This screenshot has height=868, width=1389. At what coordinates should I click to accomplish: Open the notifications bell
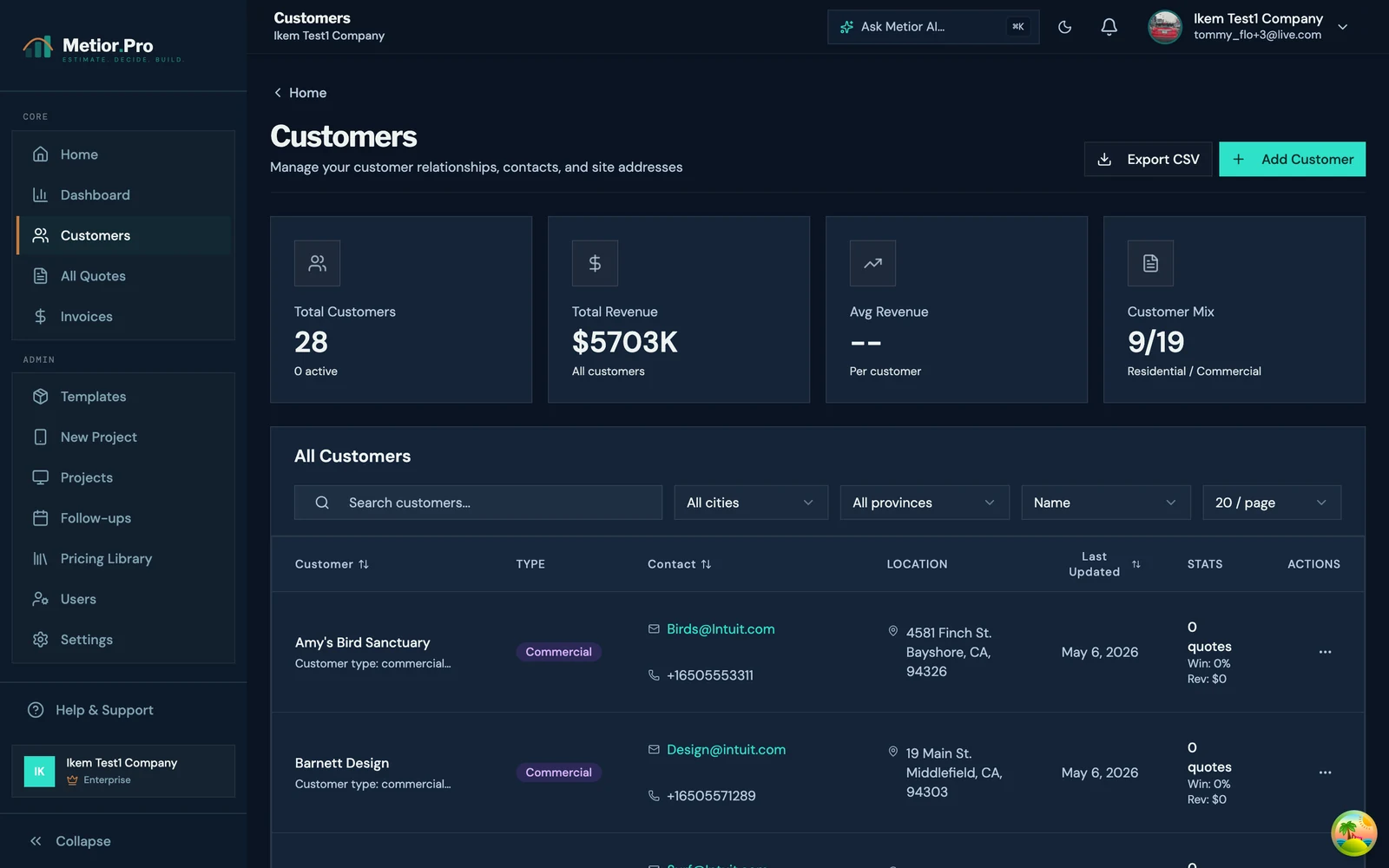(x=1109, y=27)
